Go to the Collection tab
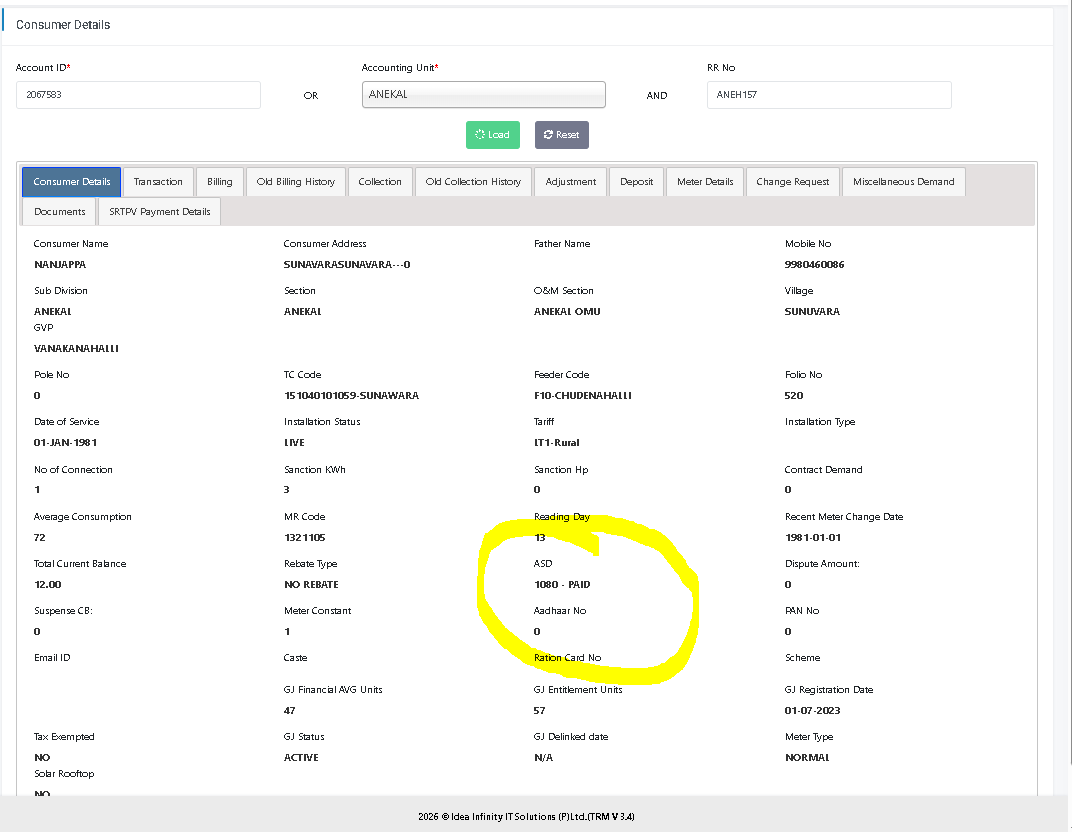Image resolution: width=1072 pixels, height=832 pixels. [x=380, y=182]
